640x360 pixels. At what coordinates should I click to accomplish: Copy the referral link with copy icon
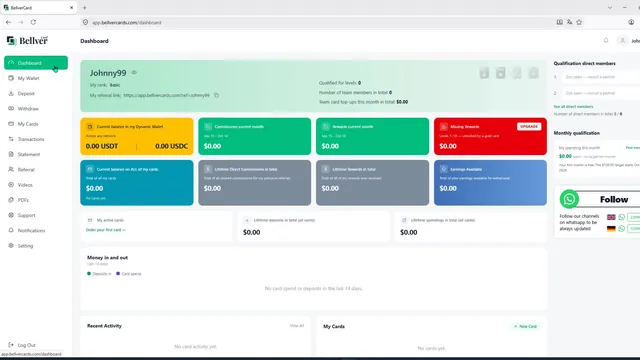pyautogui.click(x=216, y=95)
